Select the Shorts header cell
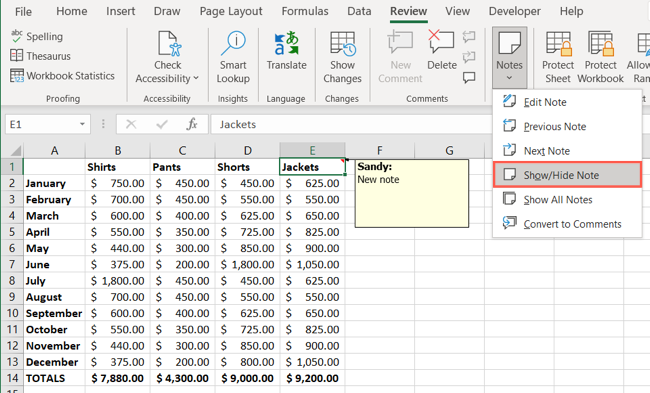The height and width of the screenshot is (393, 650). tap(247, 167)
